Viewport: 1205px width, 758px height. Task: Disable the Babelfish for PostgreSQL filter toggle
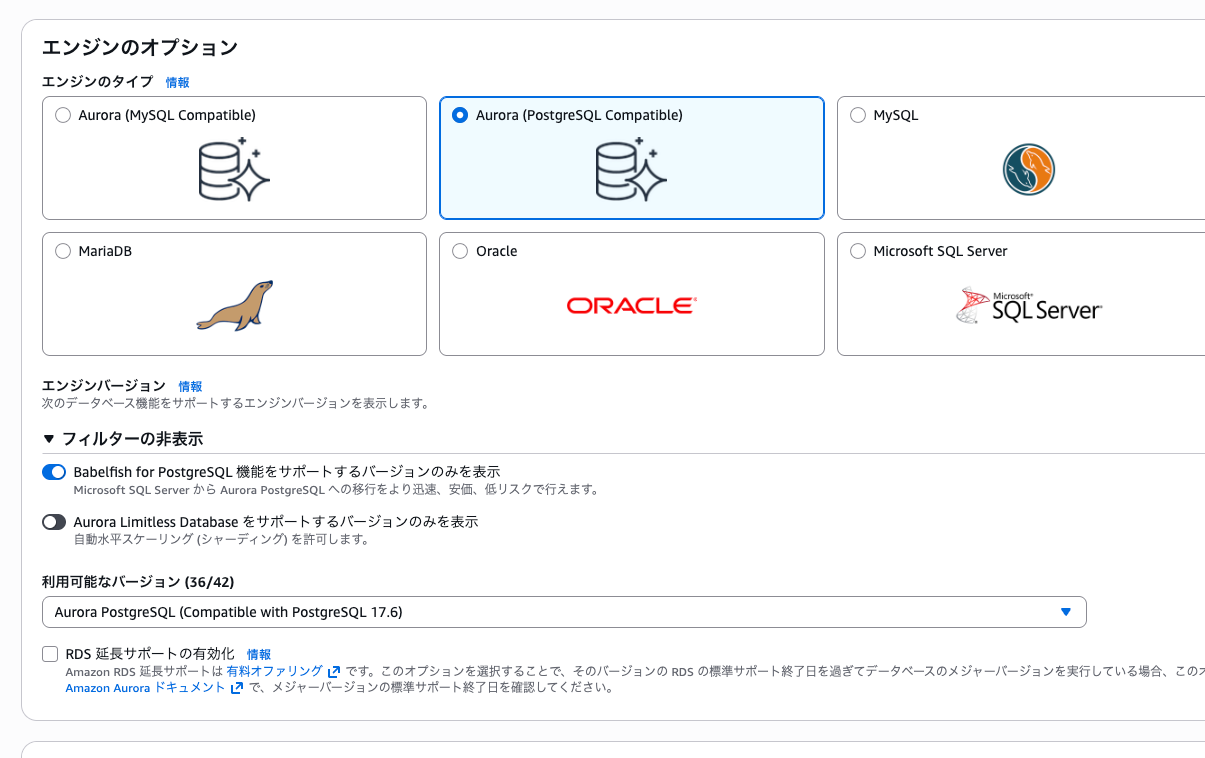click(x=54, y=471)
